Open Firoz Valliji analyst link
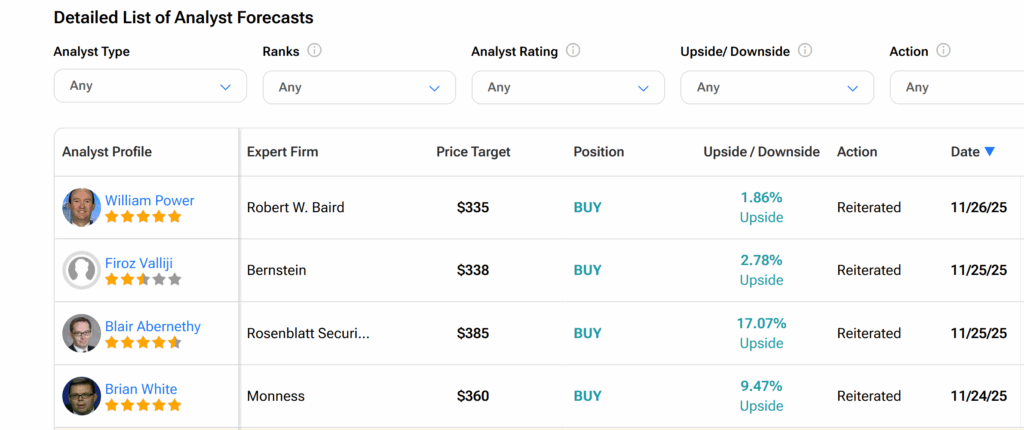This screenshot has height=430, width=1024. [139, 263]
